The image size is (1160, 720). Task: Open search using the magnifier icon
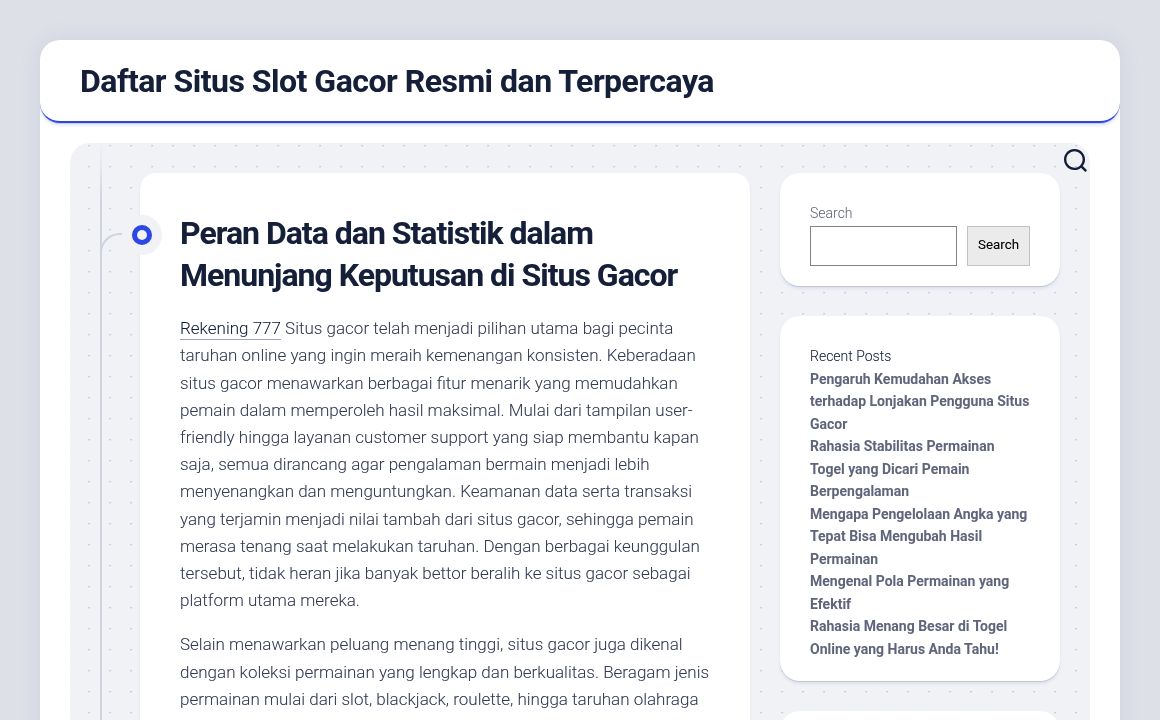click(x=1075, y=160)
